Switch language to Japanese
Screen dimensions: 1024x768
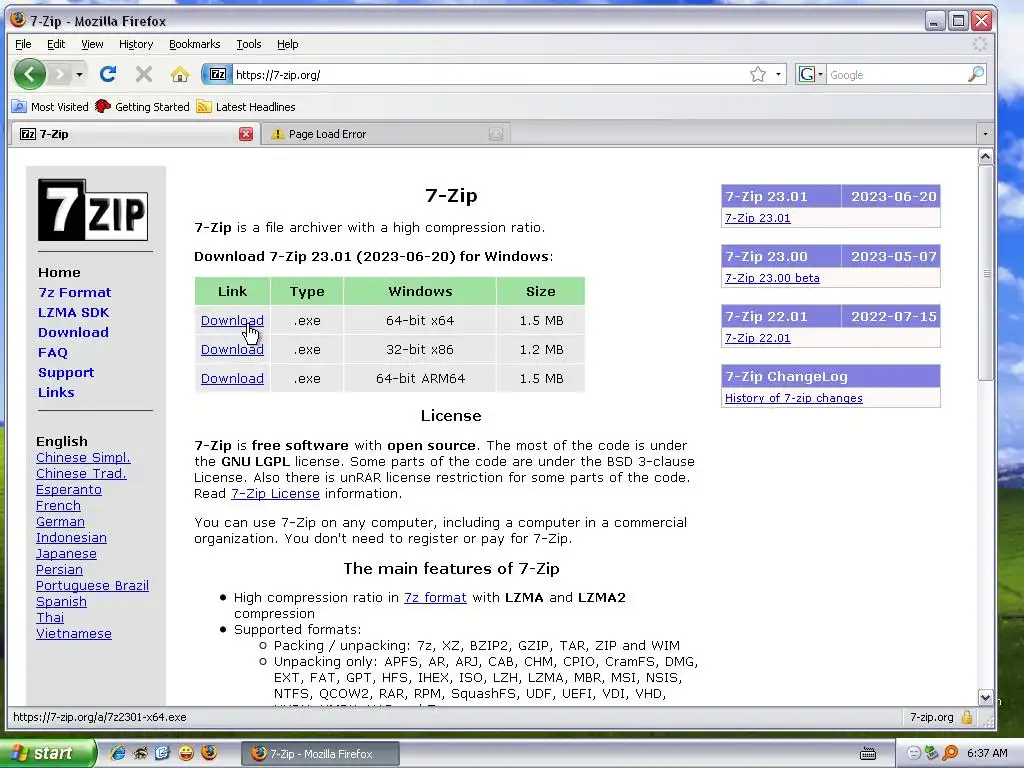(66, 553)
